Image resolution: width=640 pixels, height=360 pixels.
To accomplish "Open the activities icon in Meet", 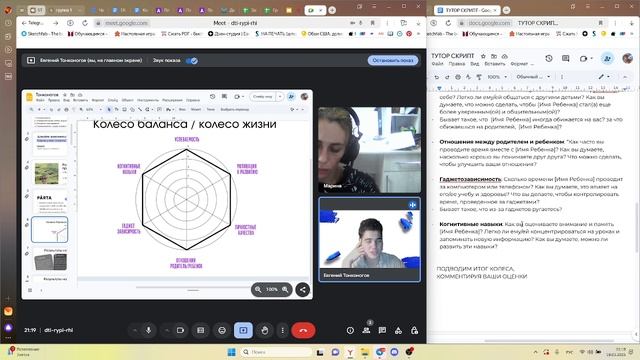I will (398, 331).
